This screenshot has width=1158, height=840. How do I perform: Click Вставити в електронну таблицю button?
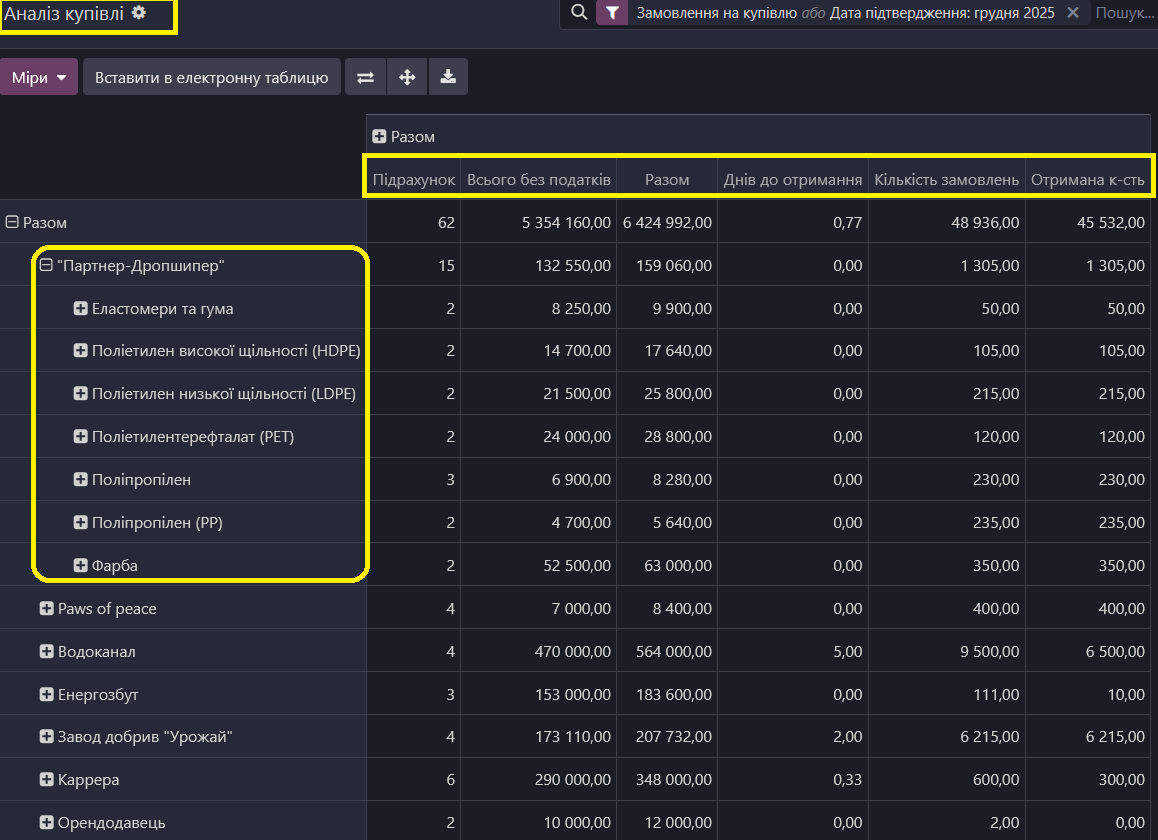[211, 77]
